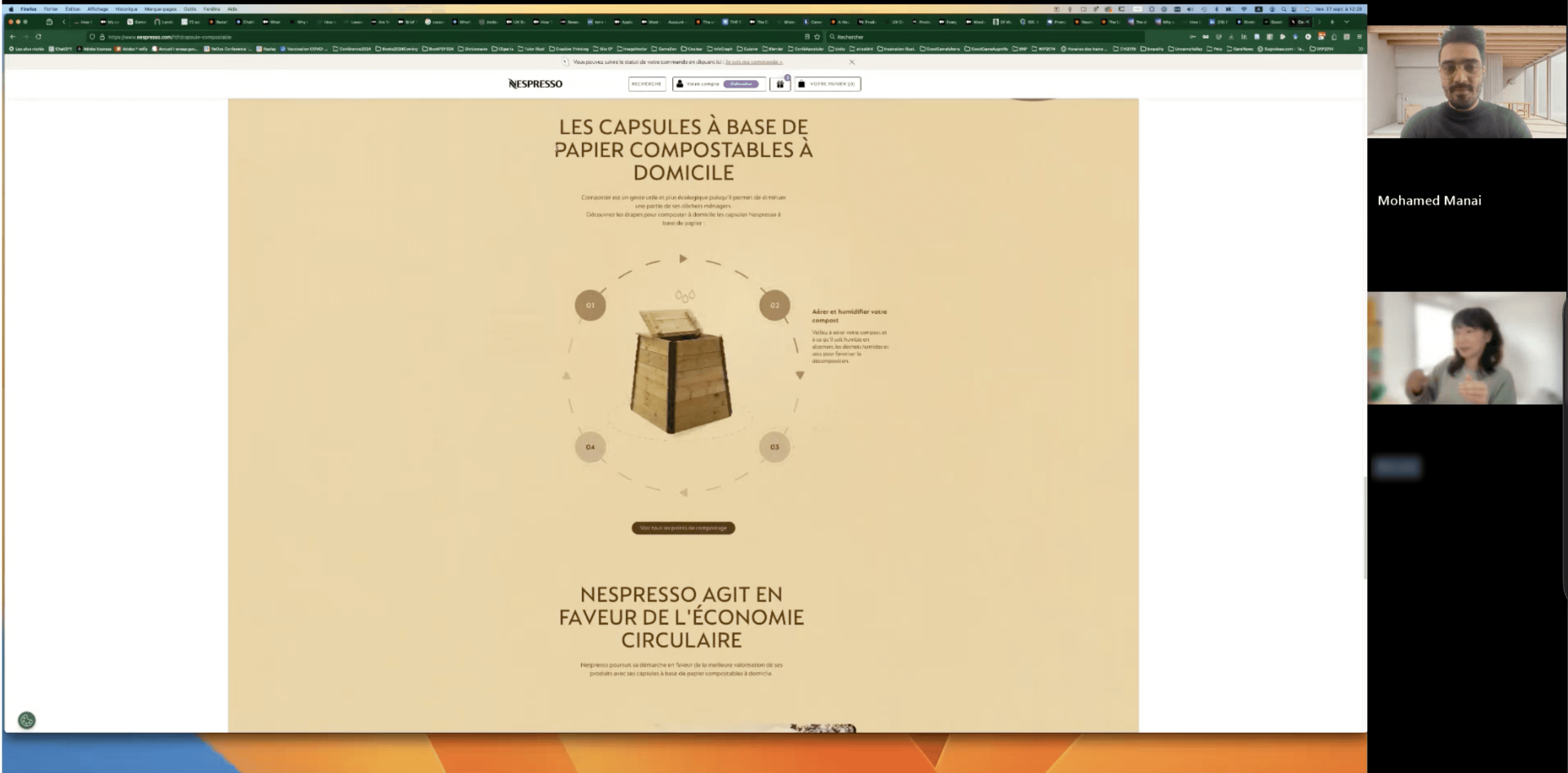Click the Nespresso logo
Image resolution: width=1568 pixels, height=773 pixels.
click(535, 84)
